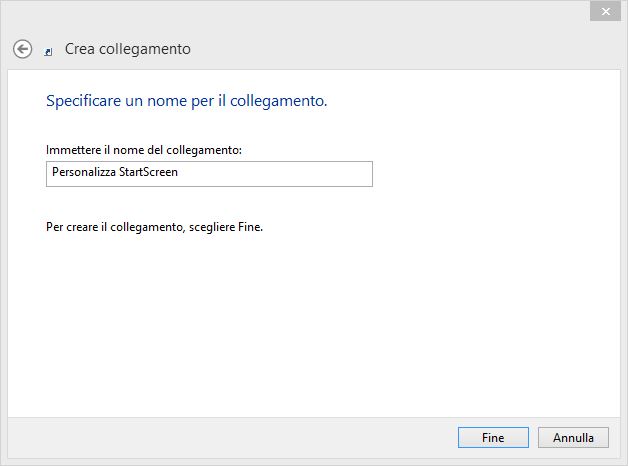Viewport: 628px width, 466px height.
Task: Finish the wizard with the Fine button
Action: click(493, 438)
